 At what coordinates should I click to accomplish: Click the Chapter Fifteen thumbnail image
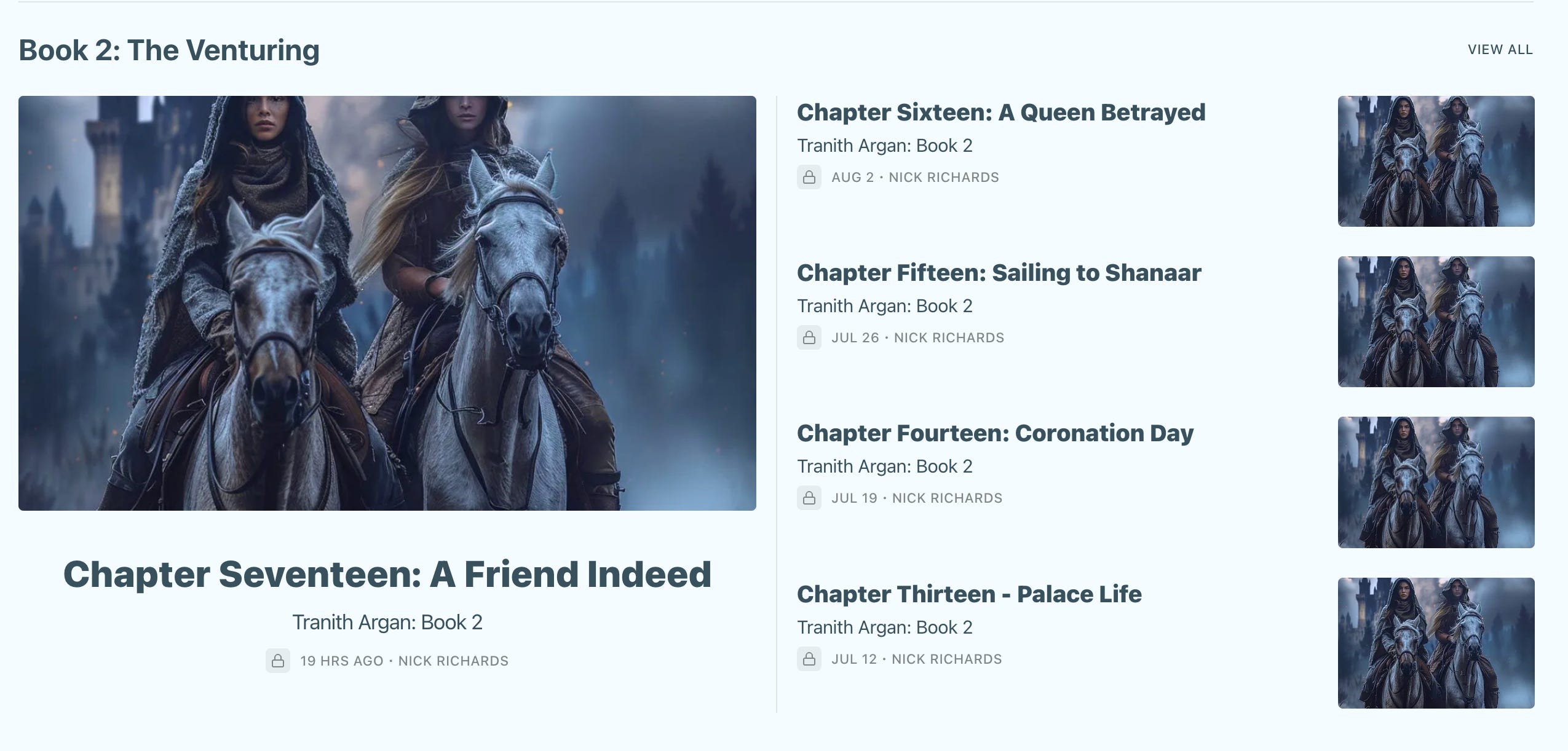1436,321
